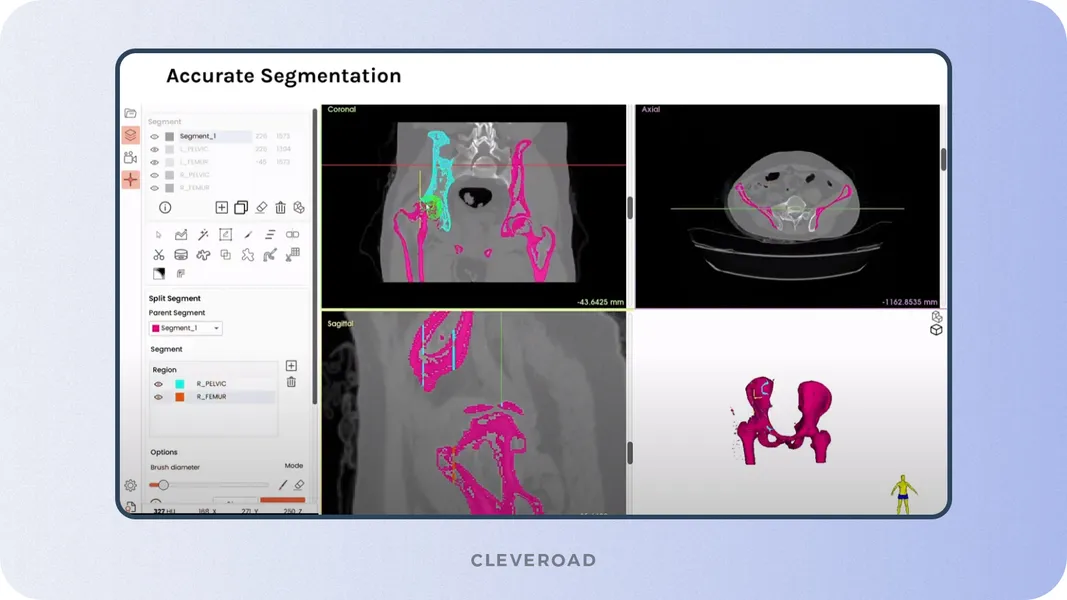Click the Add new segment icon
This screenshot has height=600, width=1067.
click(222, 208)
